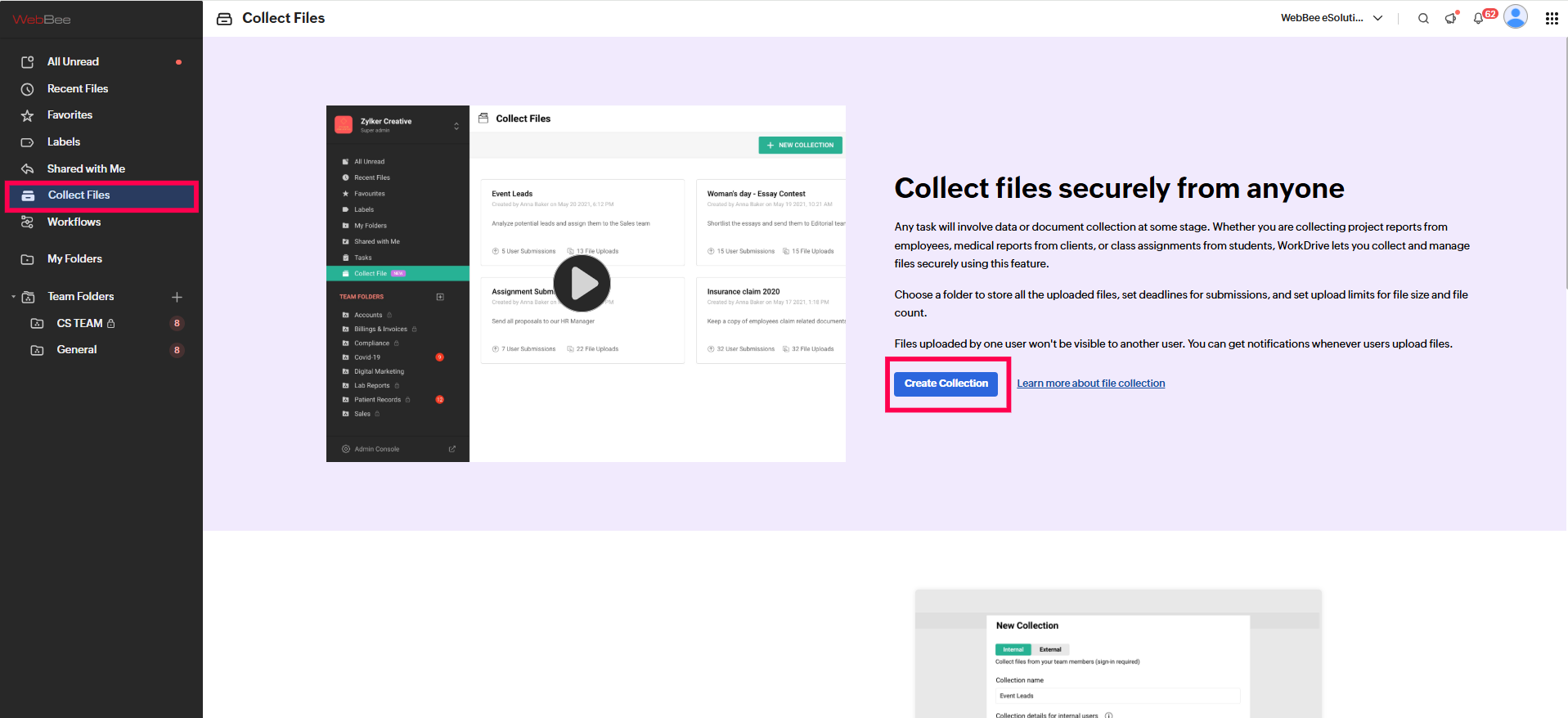Image resolution: width=1568 pixels, height=718 pixels.
Task: Click the WebBee logo
Action: 42,20
